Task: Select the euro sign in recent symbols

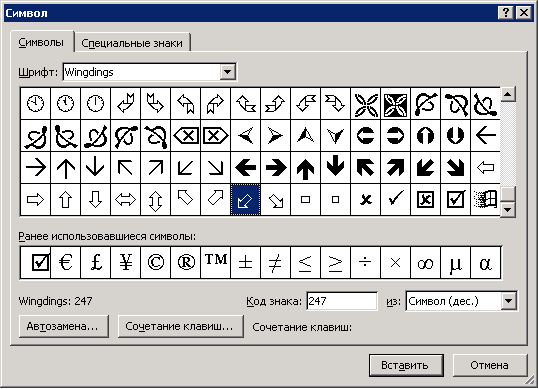Action: pos(65,262)
